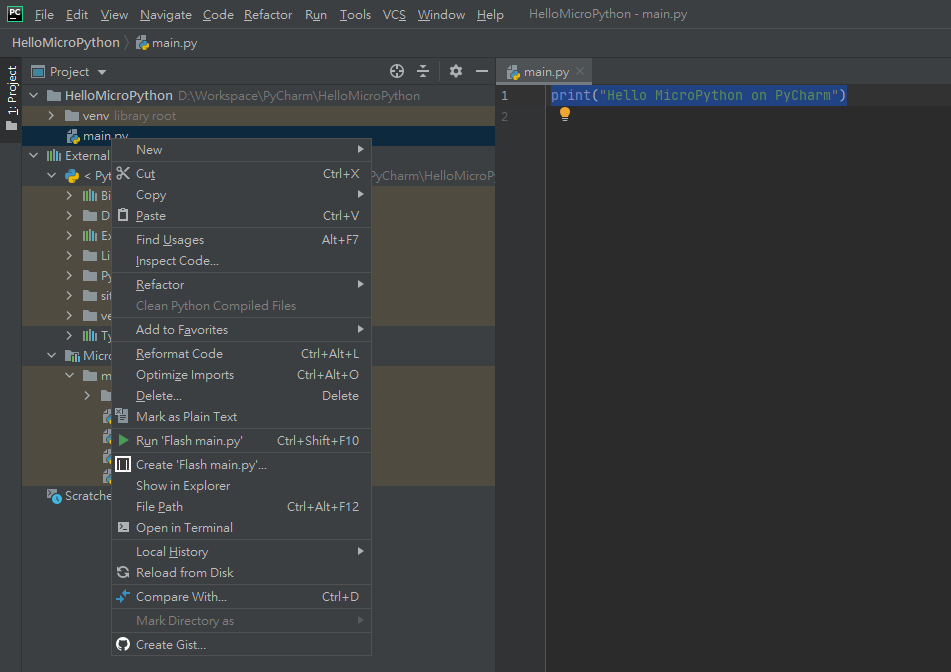This screenshot has width=951, height=672.
Task: Click the External Libraries icon
Action: point(54,155)
